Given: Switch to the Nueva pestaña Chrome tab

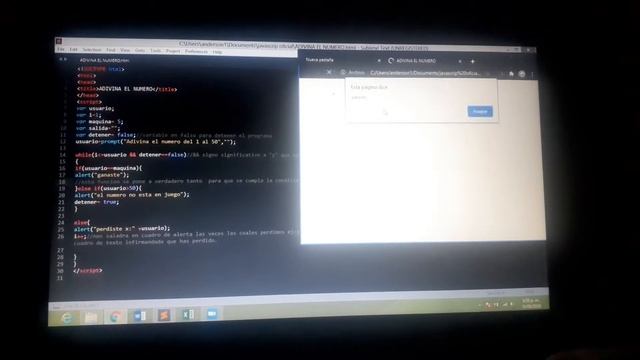Looking at the screenshot, I should click(x=320, y=60).
